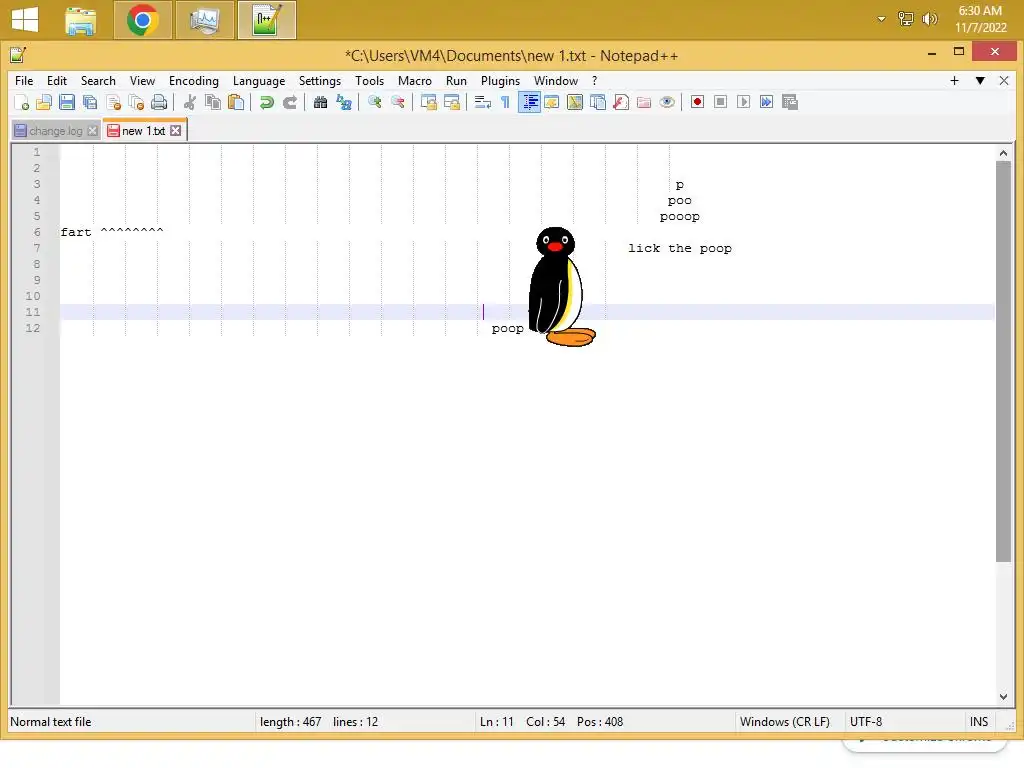
Task: Click the volume speaker tray icon
Action: 929,19
